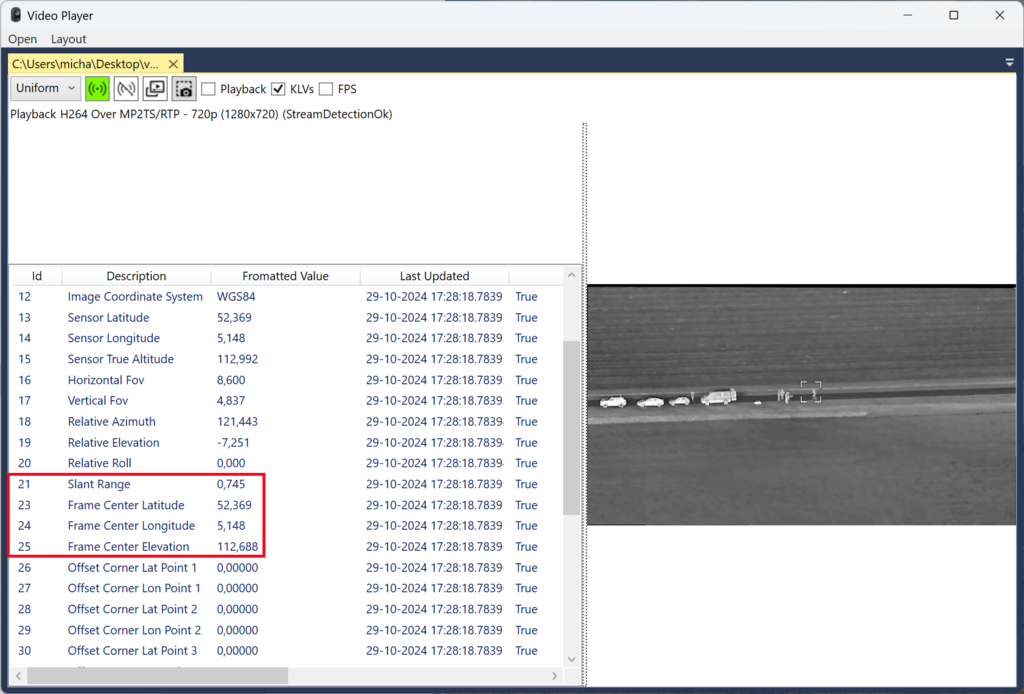The width and height of the screenshot is (1024, 694).
Task: Click the green start streaming icon
Action: [97, 89]
